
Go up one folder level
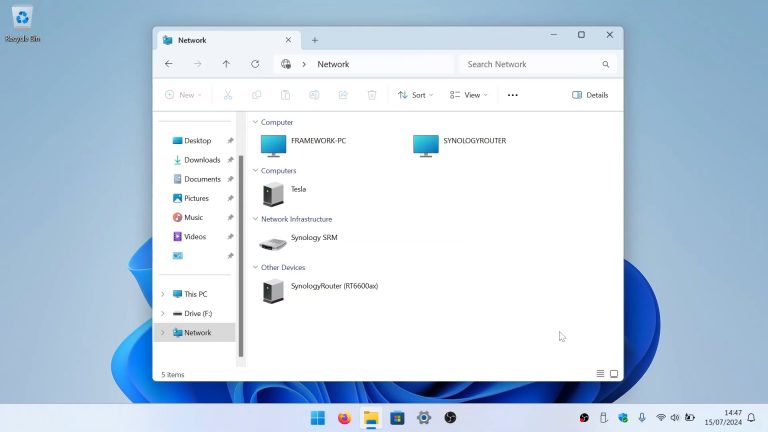226,64
